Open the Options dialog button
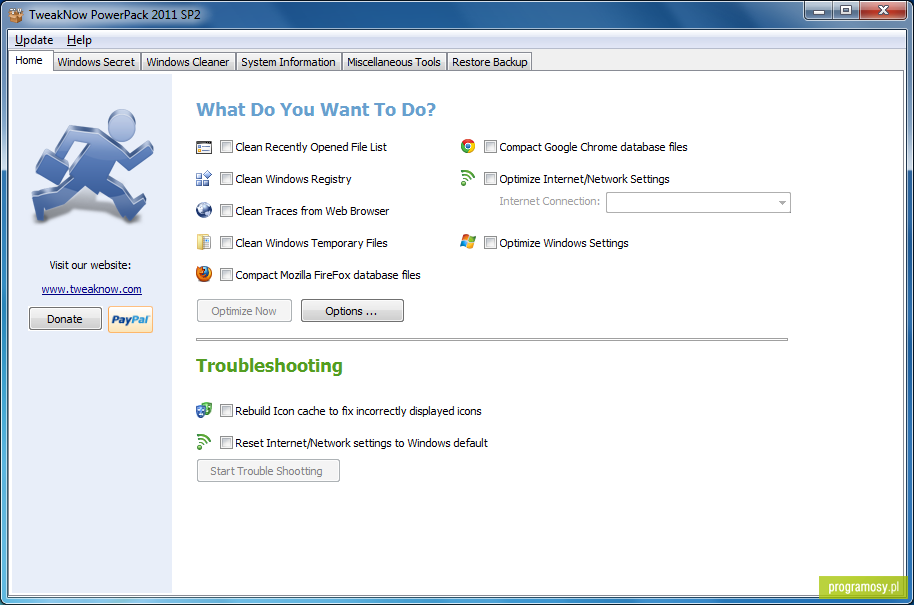This screenshot has height=605, width=914. [x=352, y=311]
